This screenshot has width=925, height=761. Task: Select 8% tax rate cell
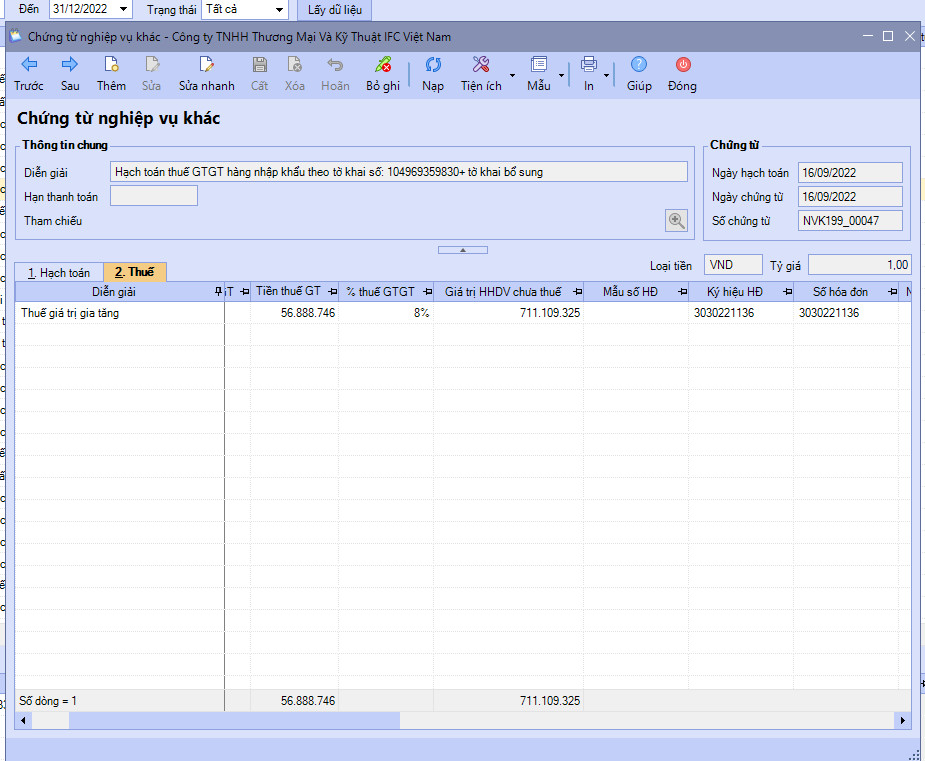tap(386, 313)
